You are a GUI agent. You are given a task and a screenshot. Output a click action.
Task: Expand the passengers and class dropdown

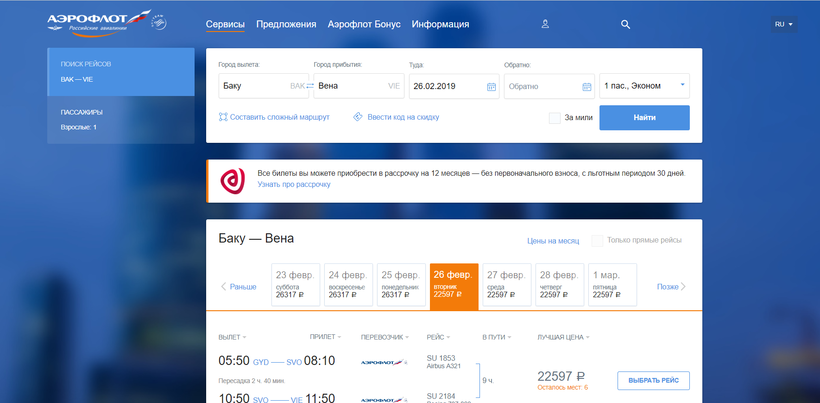[x=644, y=86]
